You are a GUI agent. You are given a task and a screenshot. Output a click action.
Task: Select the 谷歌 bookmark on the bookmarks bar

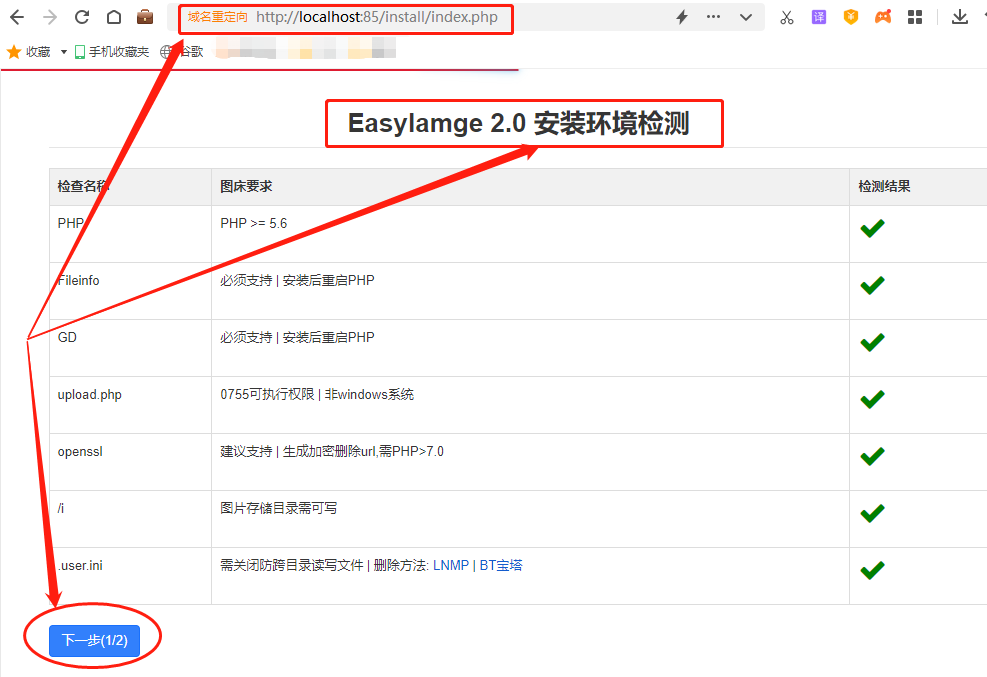coord(192,51)
